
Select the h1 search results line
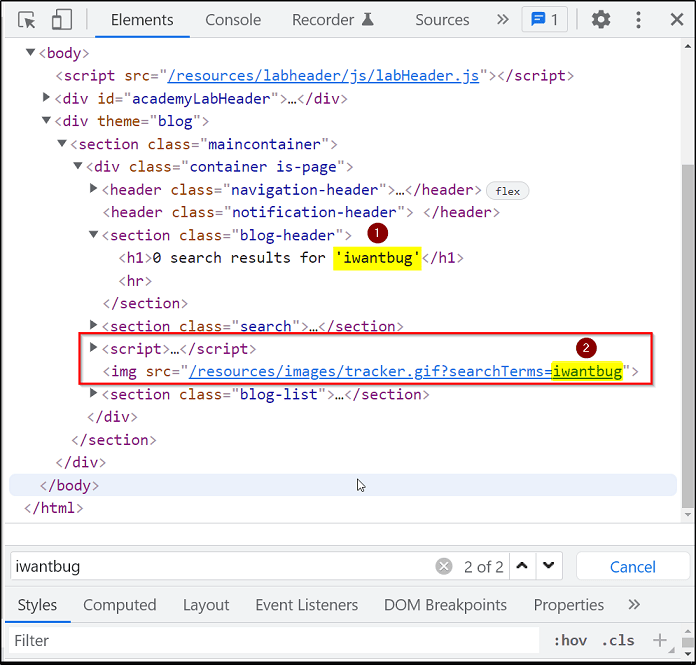point(291,258)
